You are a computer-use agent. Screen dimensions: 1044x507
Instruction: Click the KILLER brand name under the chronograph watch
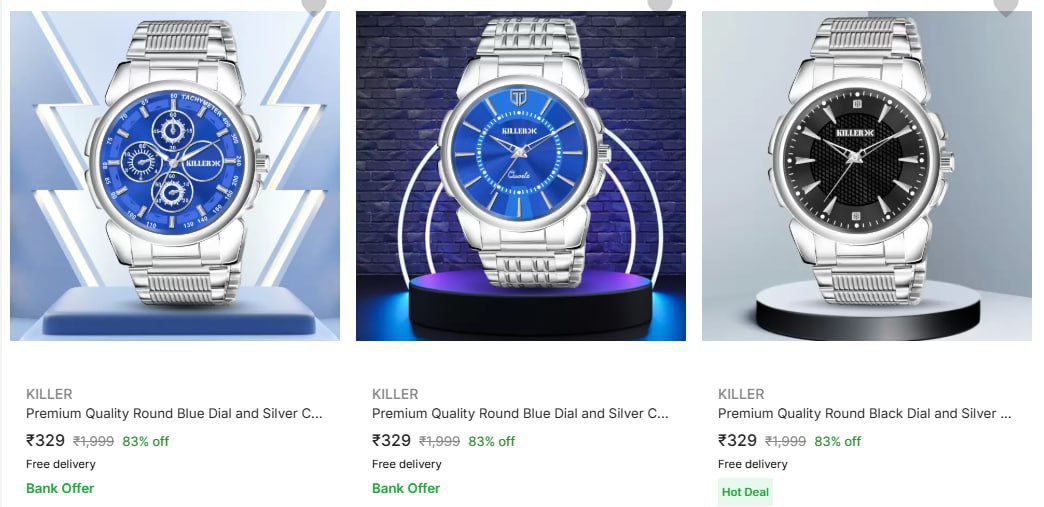49,394
